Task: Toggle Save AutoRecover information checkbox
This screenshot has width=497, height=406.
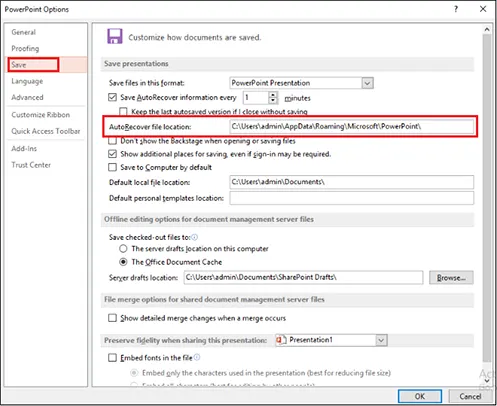Action: pos(113,97)
